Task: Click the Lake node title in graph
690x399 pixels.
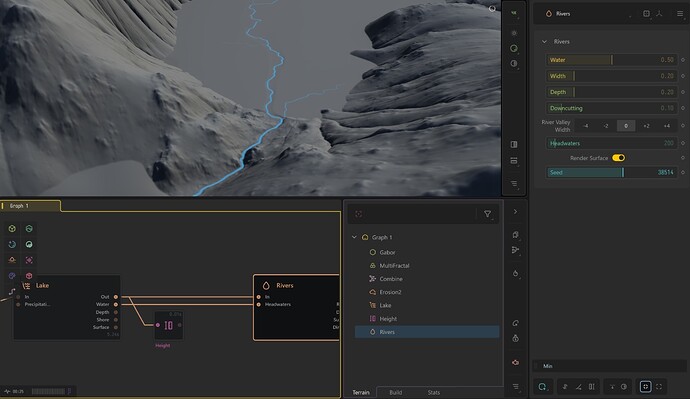Action: [42, 286]
